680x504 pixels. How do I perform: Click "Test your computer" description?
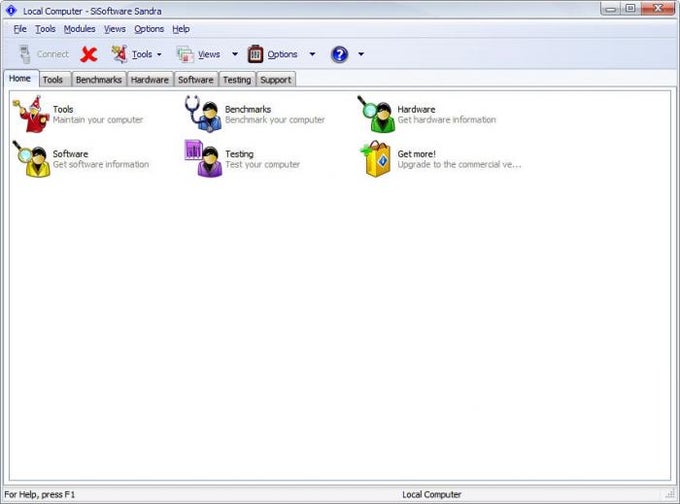(x=262, y=164)
